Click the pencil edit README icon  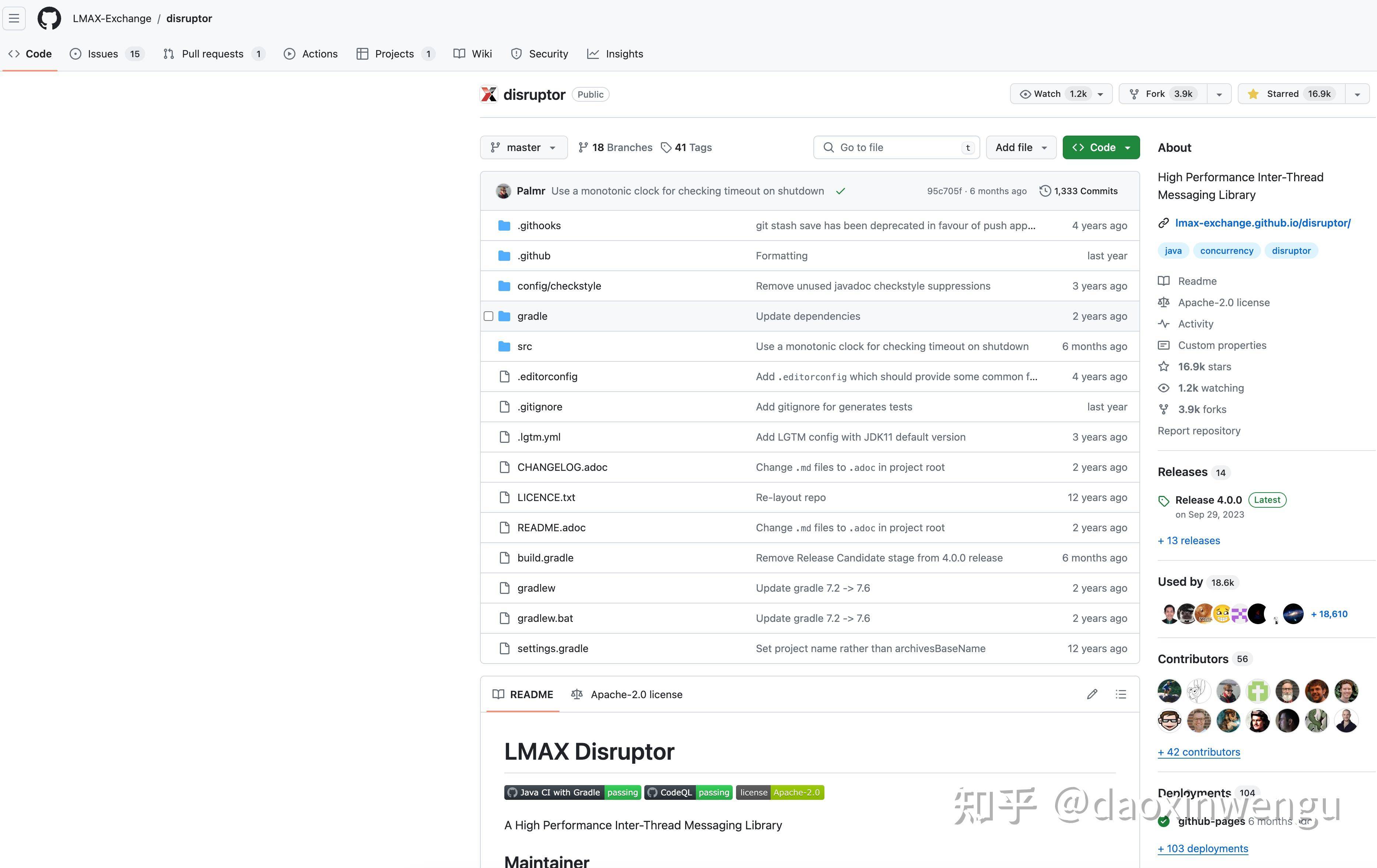(1092, 694)
